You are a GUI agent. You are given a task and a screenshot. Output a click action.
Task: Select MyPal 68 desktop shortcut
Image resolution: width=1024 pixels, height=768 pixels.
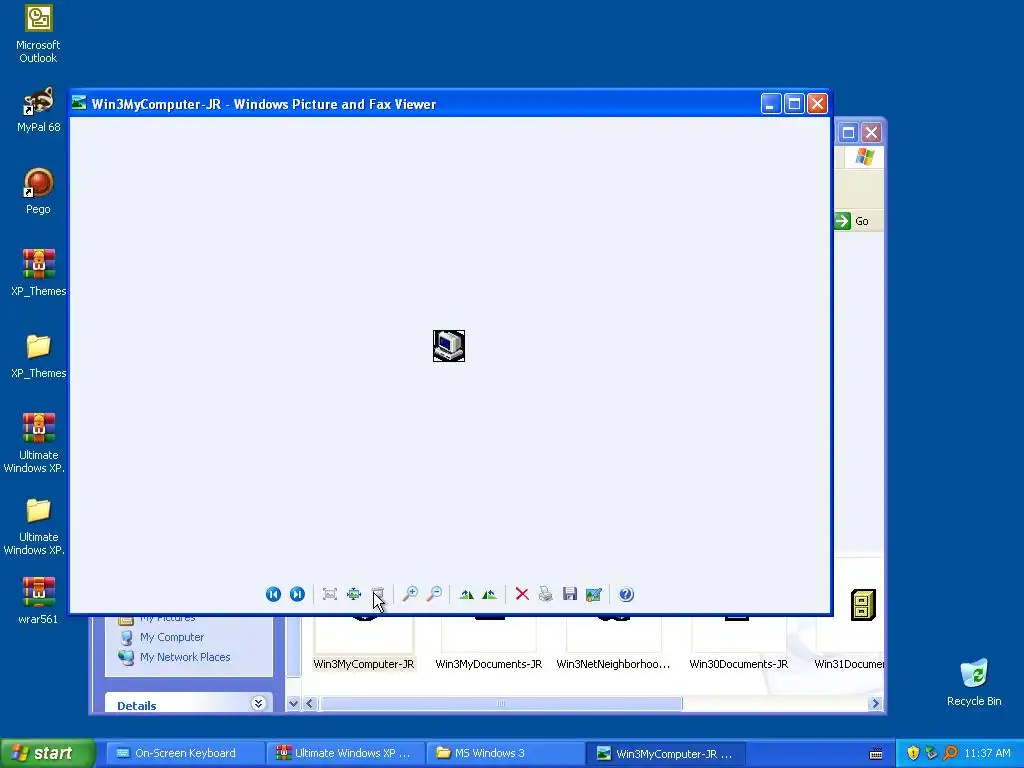38,110
